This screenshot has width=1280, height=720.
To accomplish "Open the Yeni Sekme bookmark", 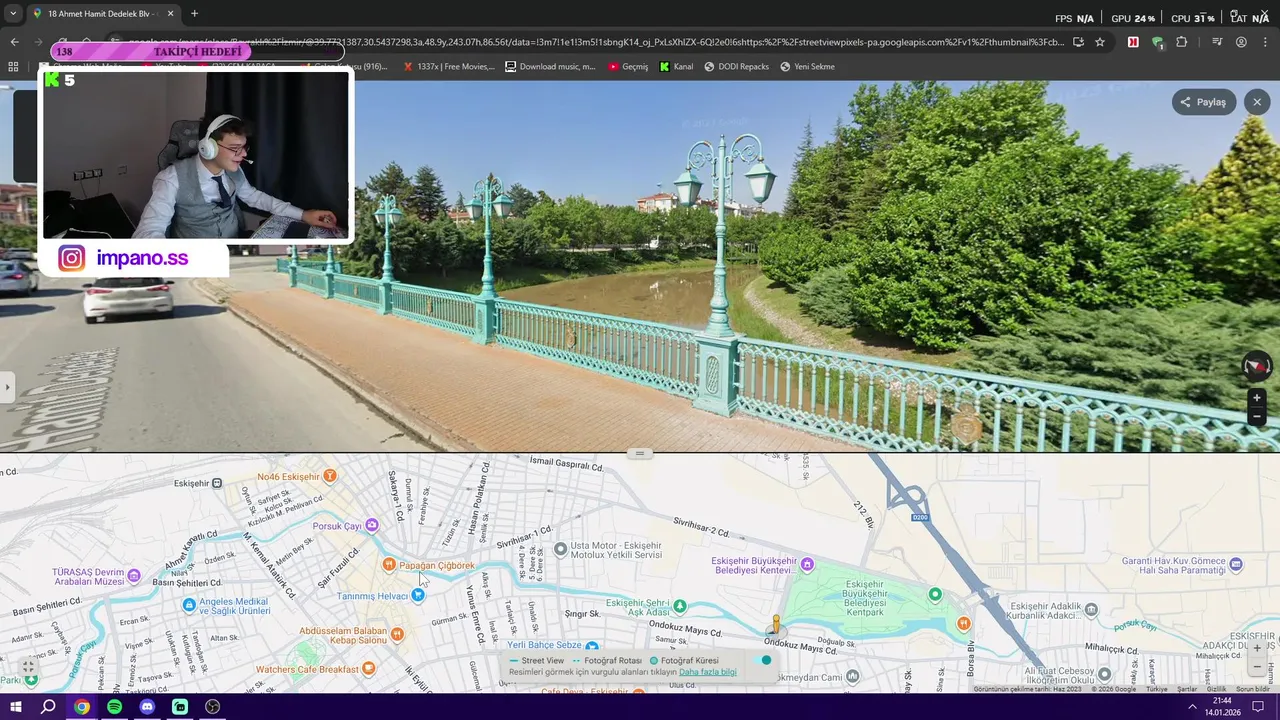I will [807, 67].
